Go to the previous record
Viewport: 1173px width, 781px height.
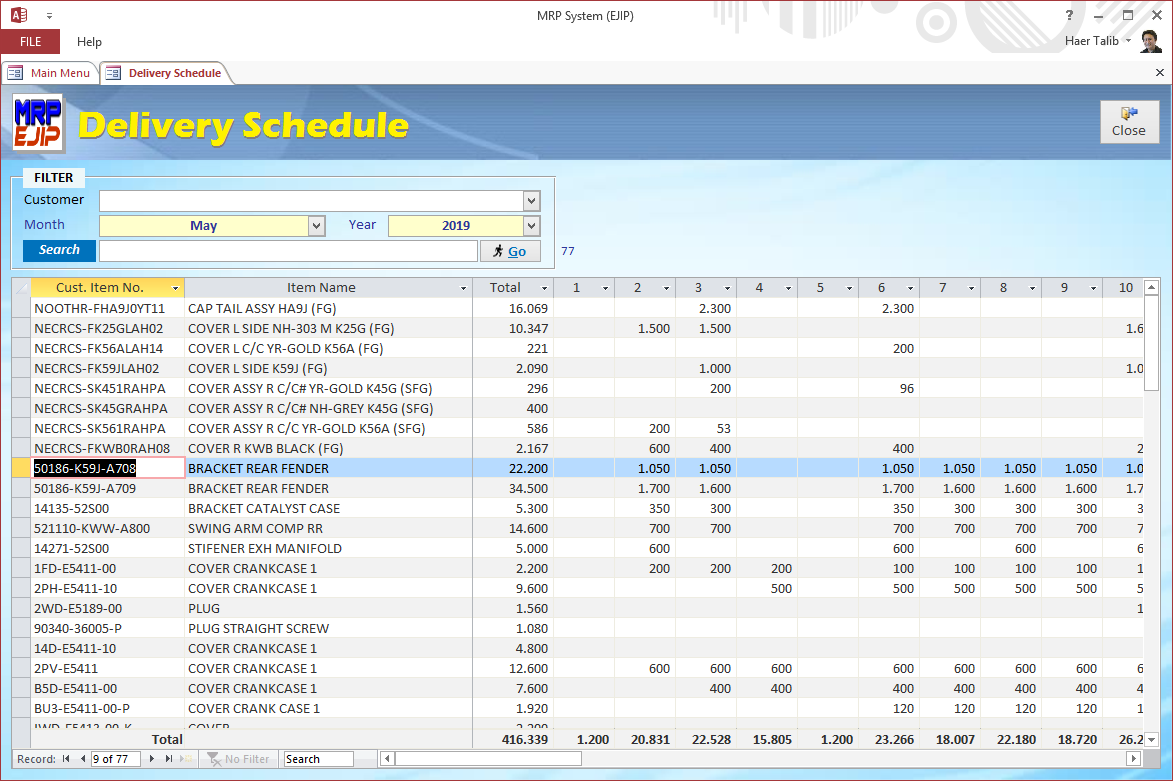[81, 759]
